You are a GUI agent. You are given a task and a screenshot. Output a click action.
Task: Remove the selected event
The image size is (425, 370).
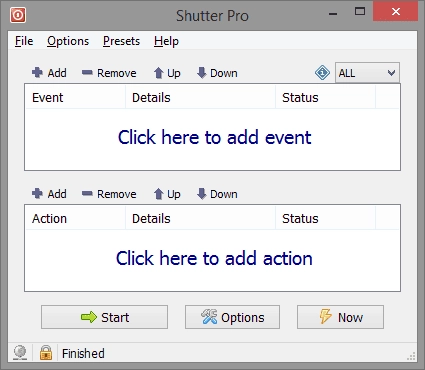point(109,73)
